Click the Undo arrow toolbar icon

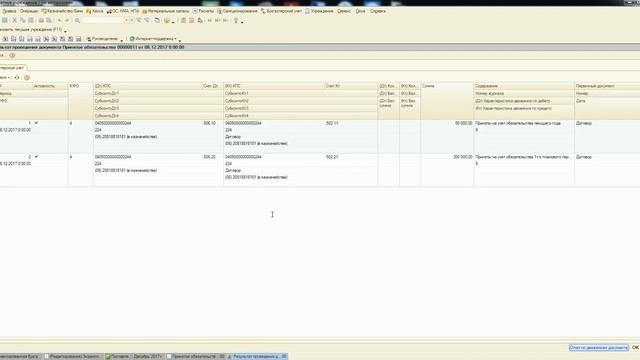pyautogui.click(x=59, y=20)
